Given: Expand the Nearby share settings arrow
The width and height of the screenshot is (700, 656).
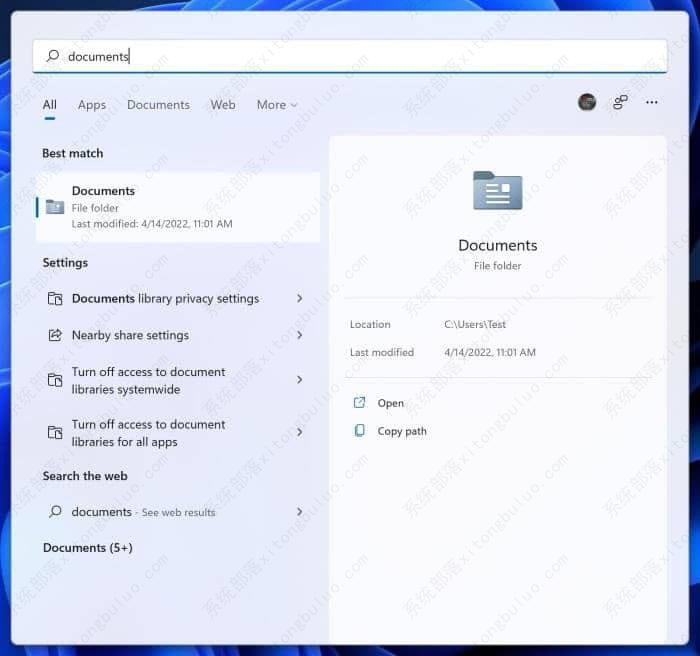Looking at the screenshot, I should coord(299,335).
